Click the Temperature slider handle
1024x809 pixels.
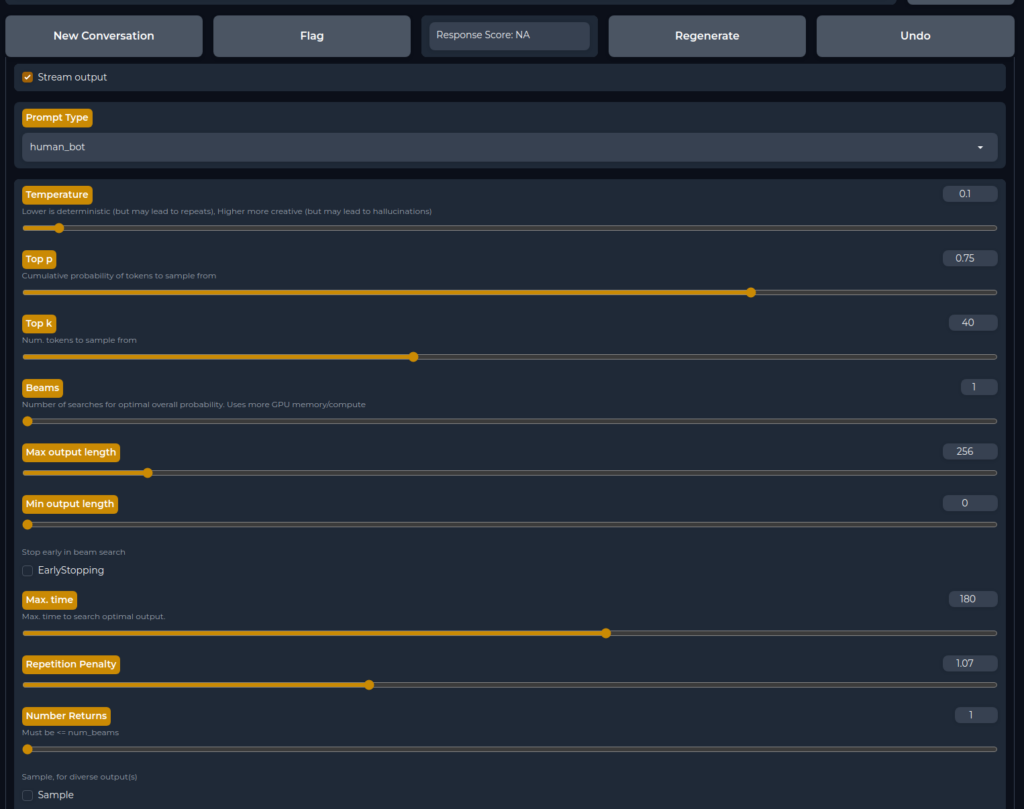pos(58,228)
